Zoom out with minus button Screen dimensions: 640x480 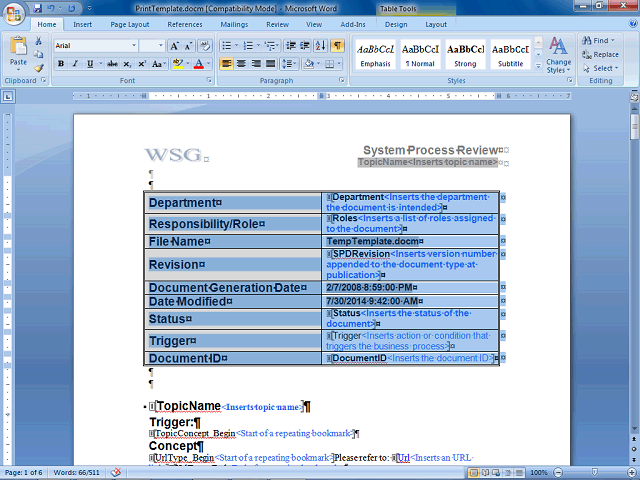point(558,472)
